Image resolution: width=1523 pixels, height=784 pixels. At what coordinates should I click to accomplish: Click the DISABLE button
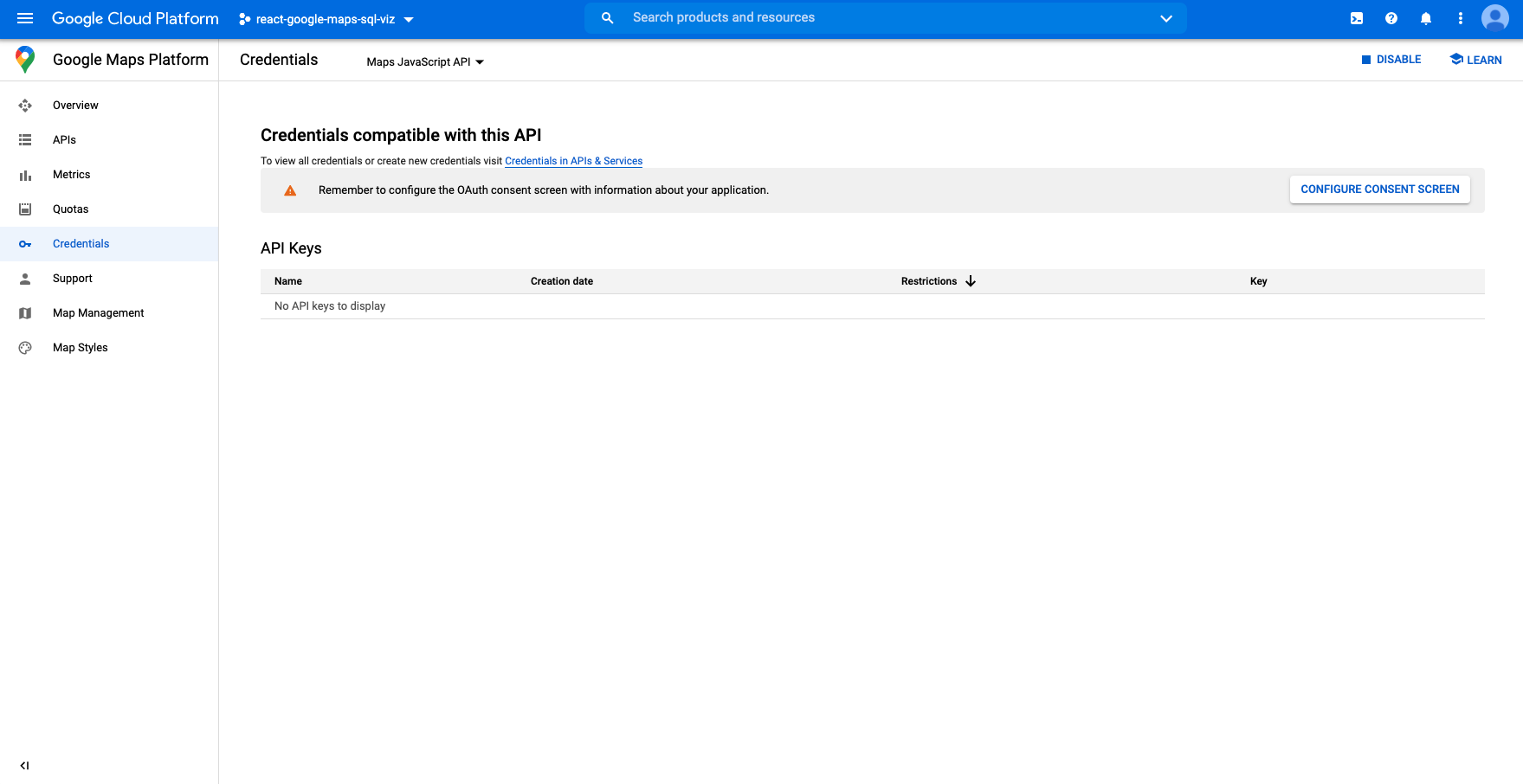tap(1391, 60)
